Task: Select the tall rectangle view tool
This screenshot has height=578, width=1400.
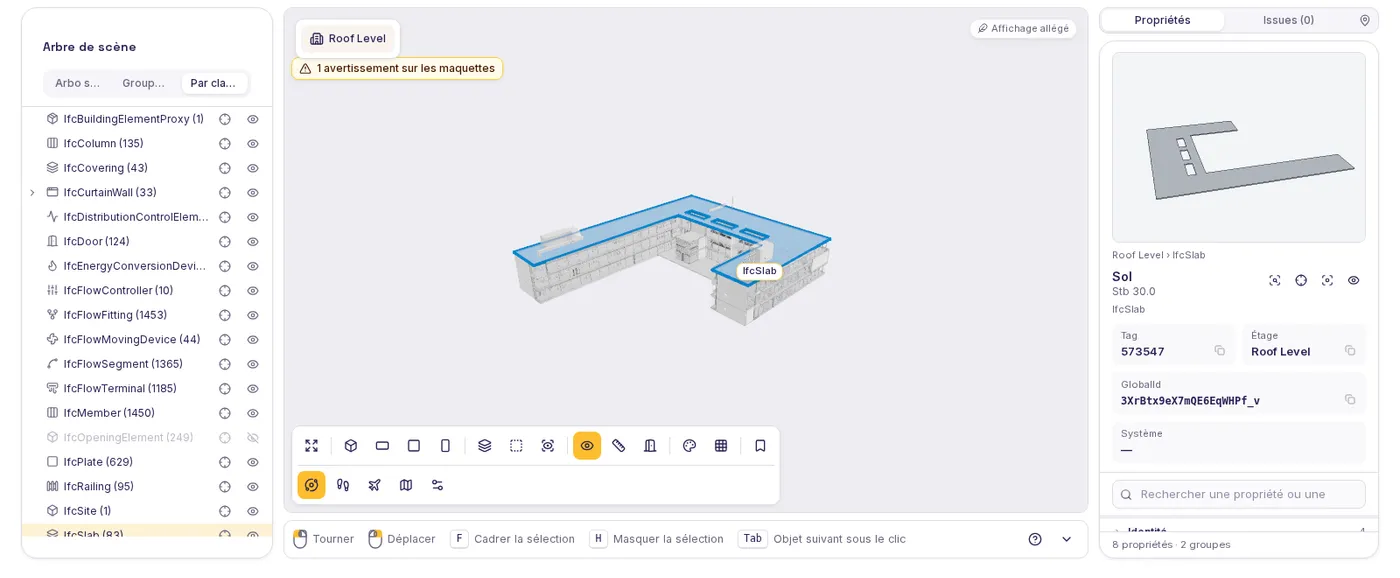Action: point(446,446)
